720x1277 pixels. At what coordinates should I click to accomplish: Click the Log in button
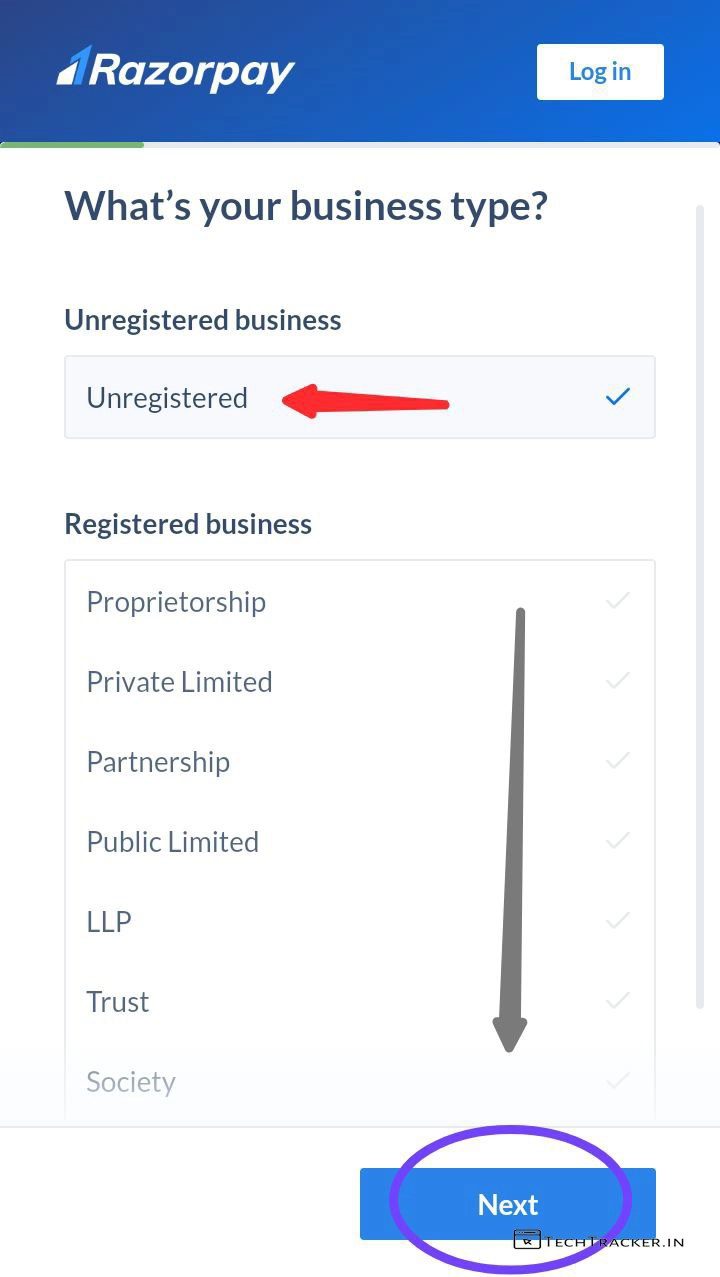point(600,72)
